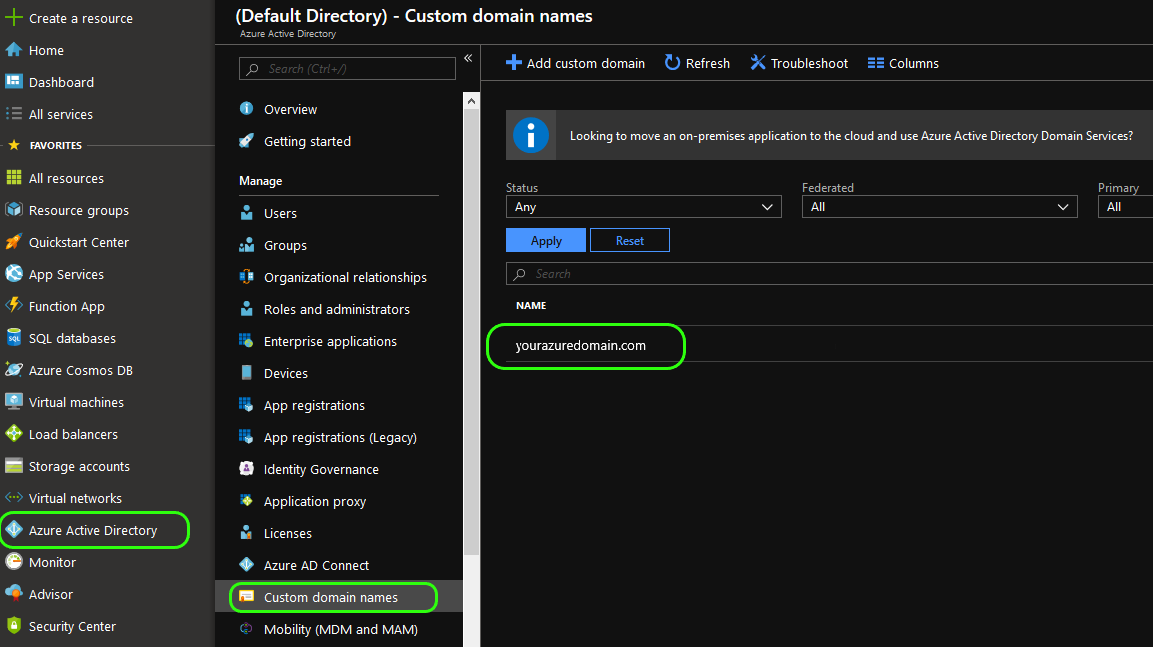
Task: Click the Resource groups cube icon
Action: pos(13,210)
